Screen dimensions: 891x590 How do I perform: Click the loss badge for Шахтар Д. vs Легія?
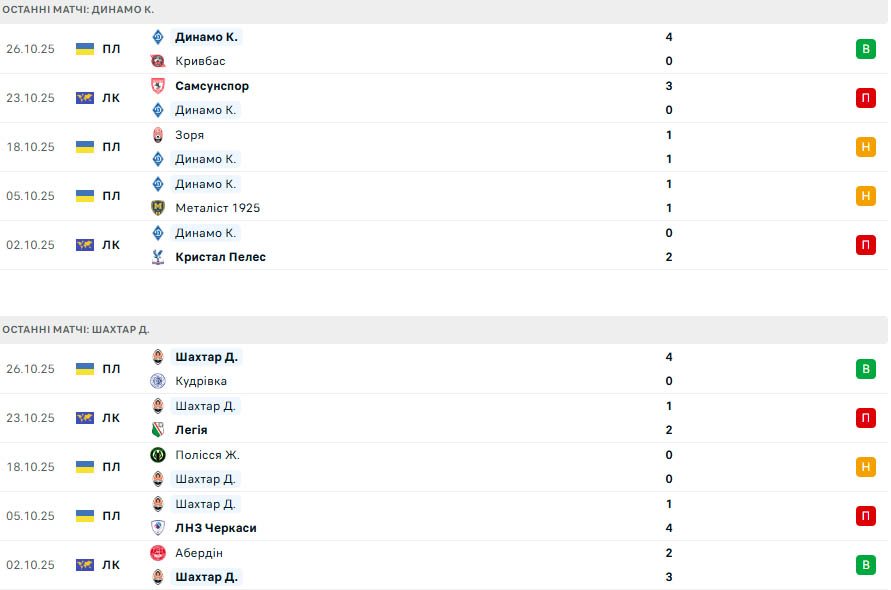(865, 418)
